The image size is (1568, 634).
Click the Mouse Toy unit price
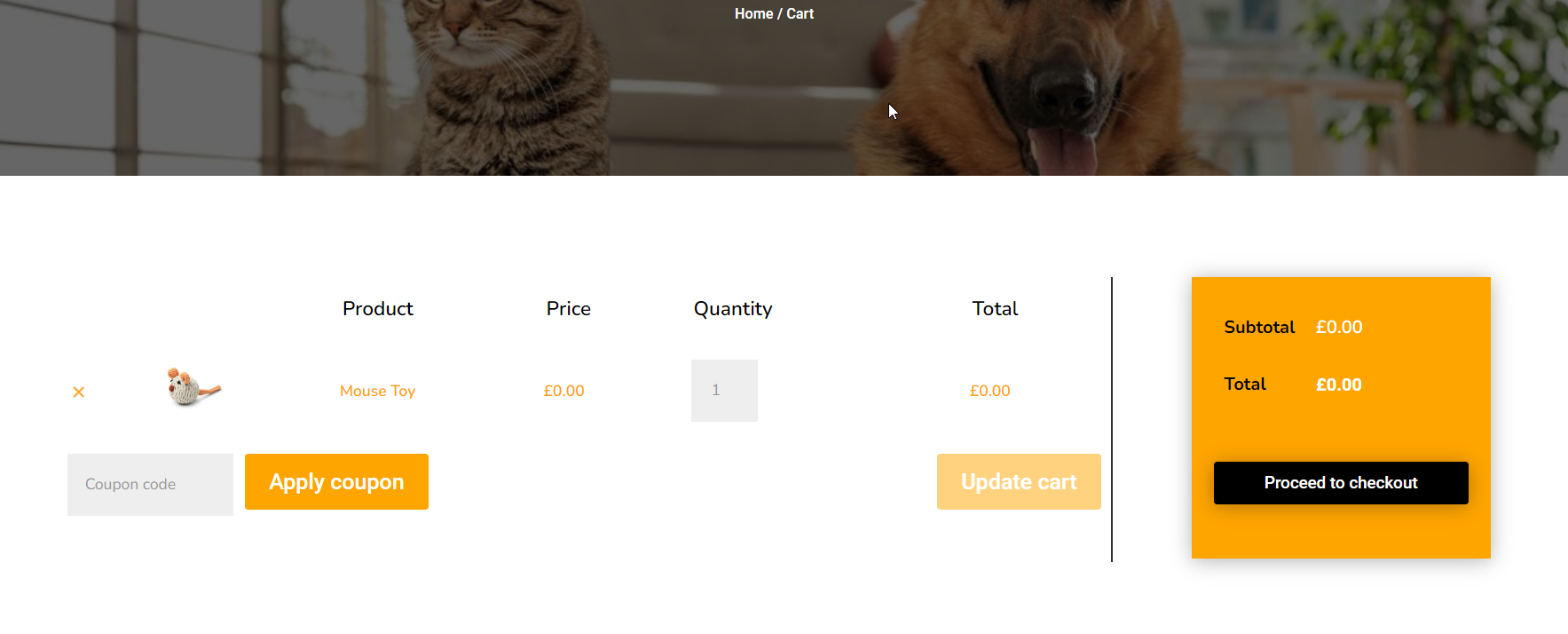[563, 391]
